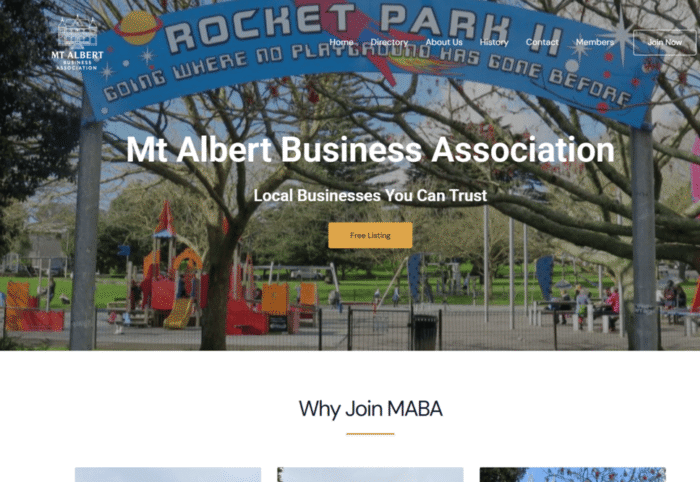Click the Mt Albert Business Association logo
Image resolution: width=700 pixels, height=482 pixels.
click(x=77, y=42)
